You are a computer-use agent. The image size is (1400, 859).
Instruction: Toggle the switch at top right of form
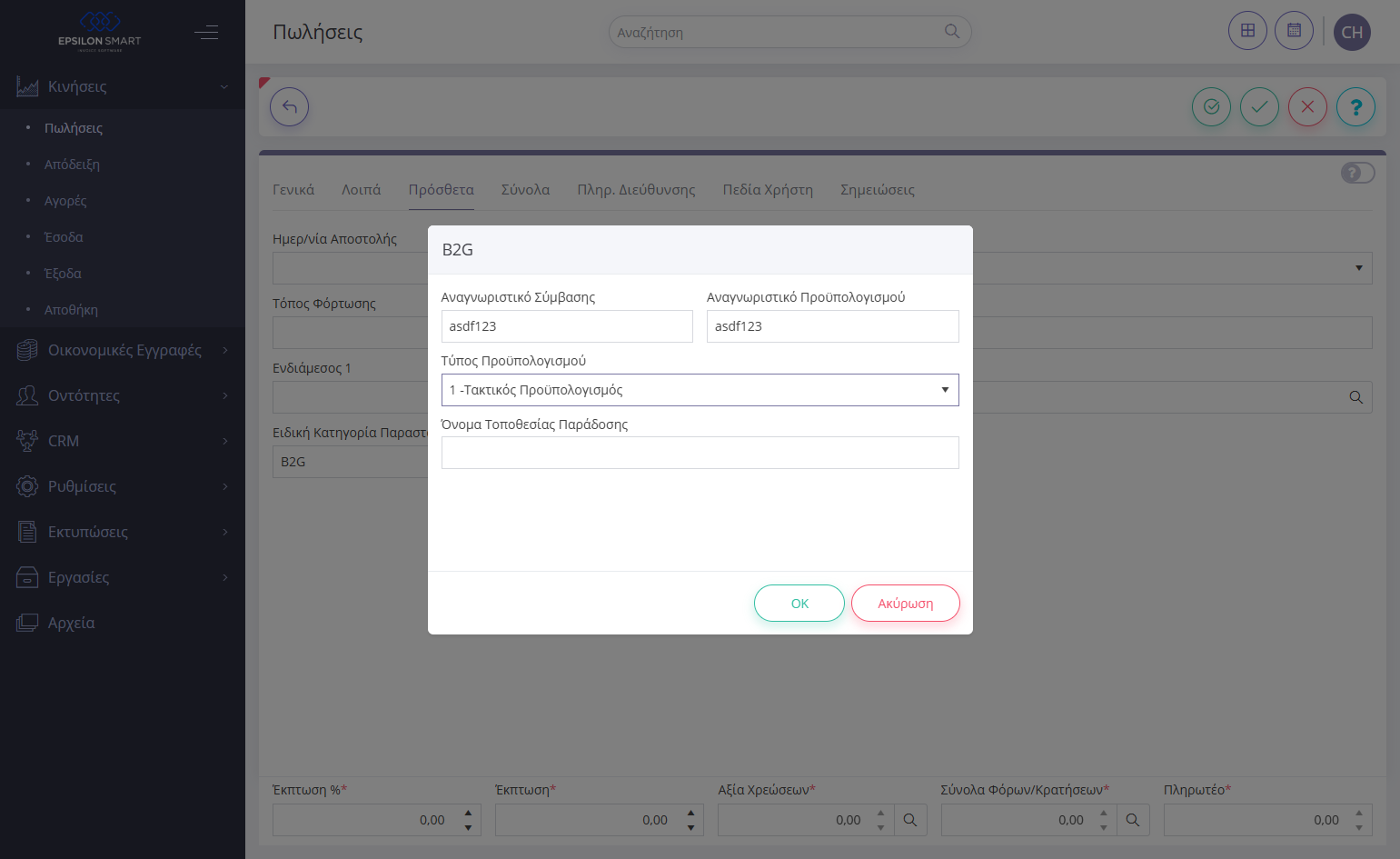pos(1357,173)
